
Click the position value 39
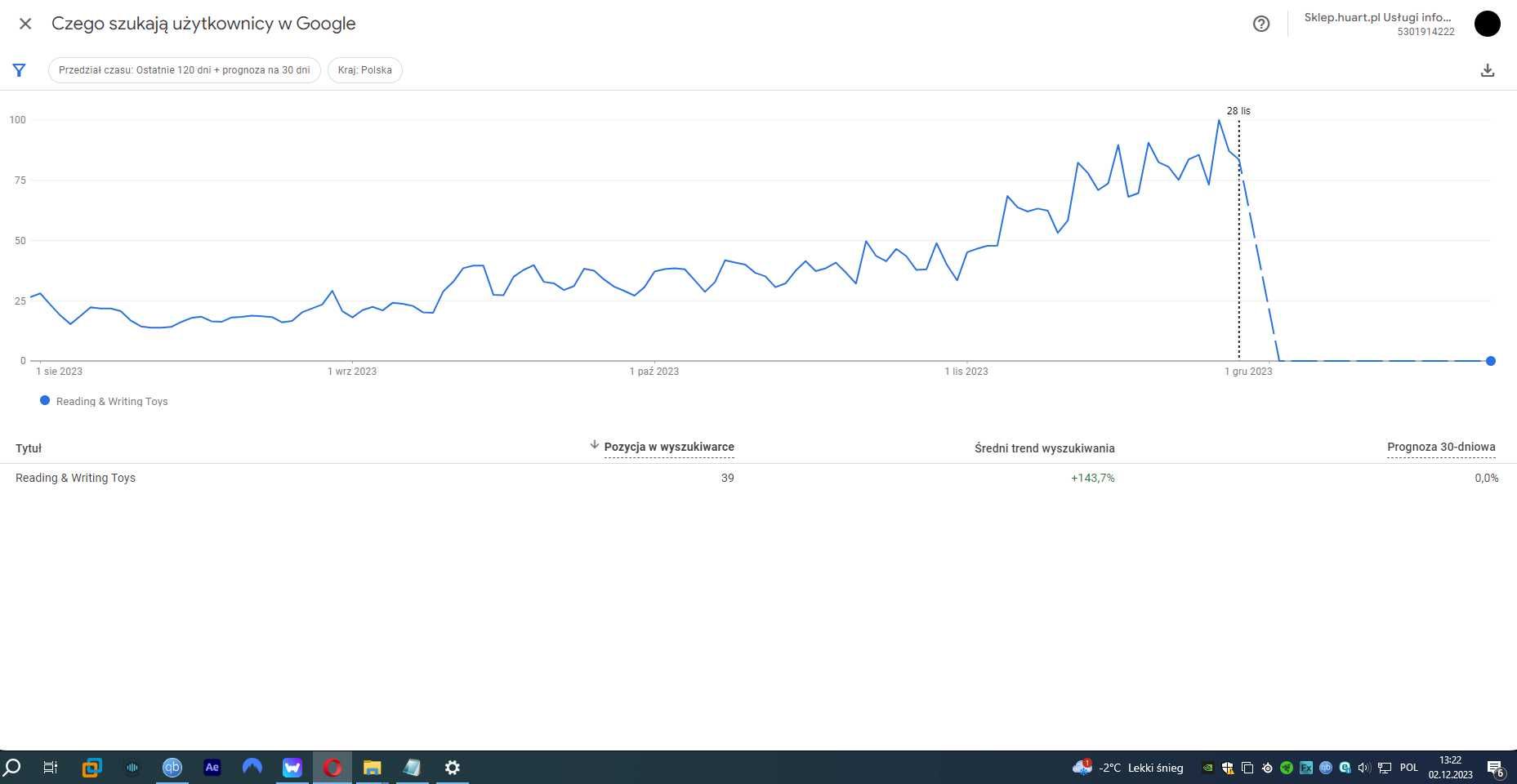[728, 478]
